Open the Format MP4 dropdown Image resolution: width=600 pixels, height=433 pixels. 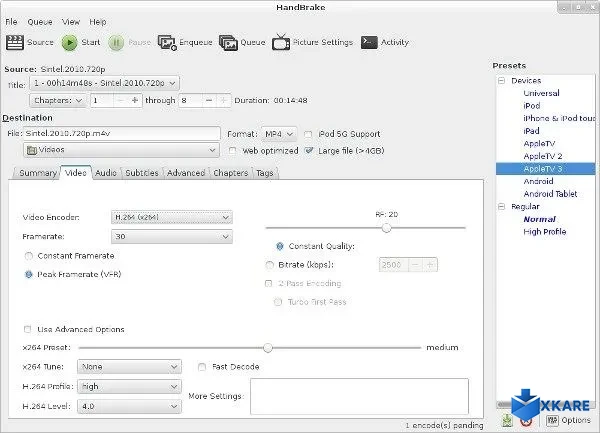tap(279, 134)
